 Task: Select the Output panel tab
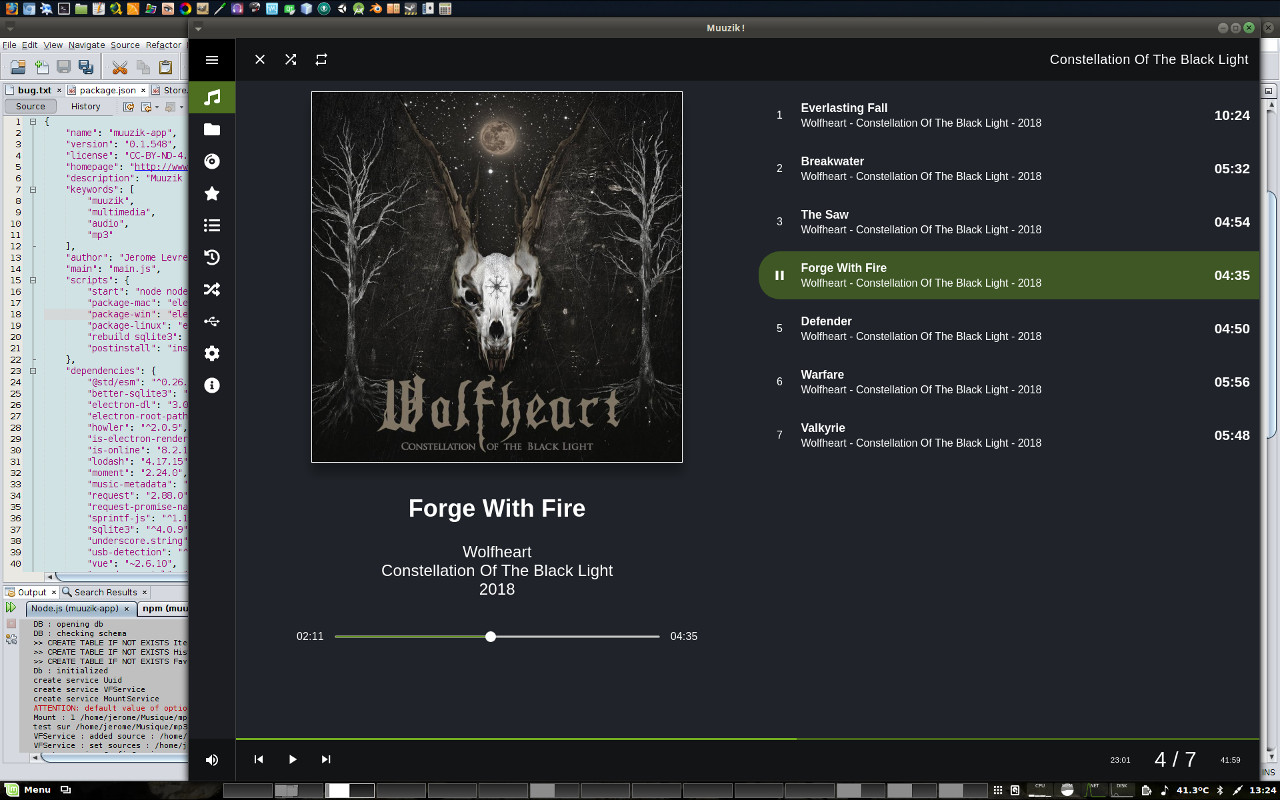(x=31, y=592)
